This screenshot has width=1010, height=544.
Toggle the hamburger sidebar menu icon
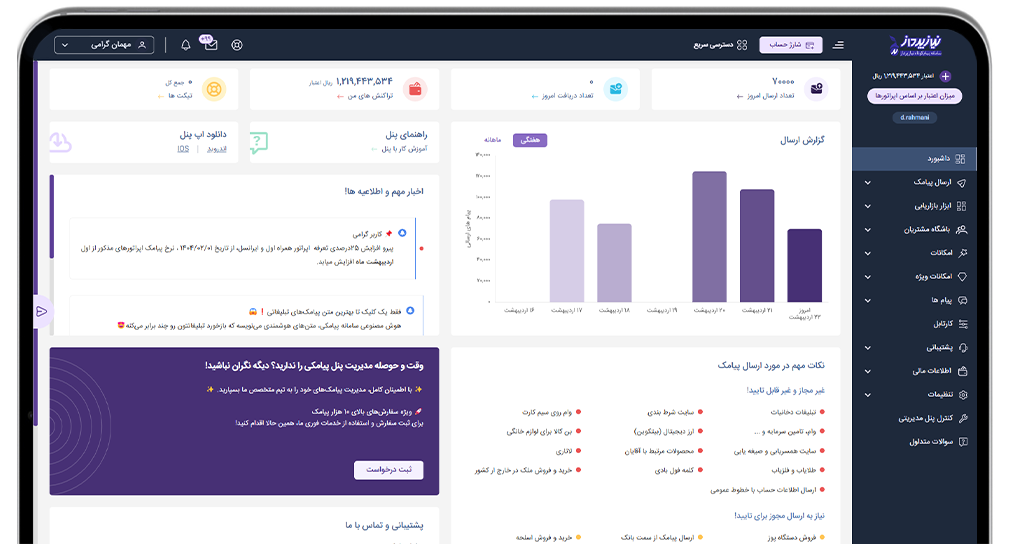838,45
